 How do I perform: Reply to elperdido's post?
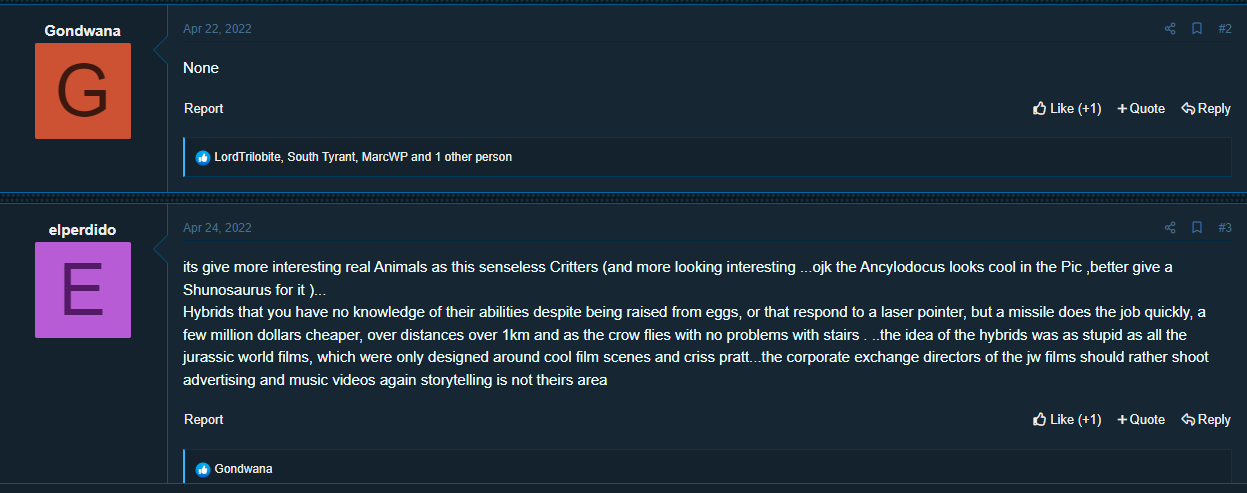tap(1206, 420)
